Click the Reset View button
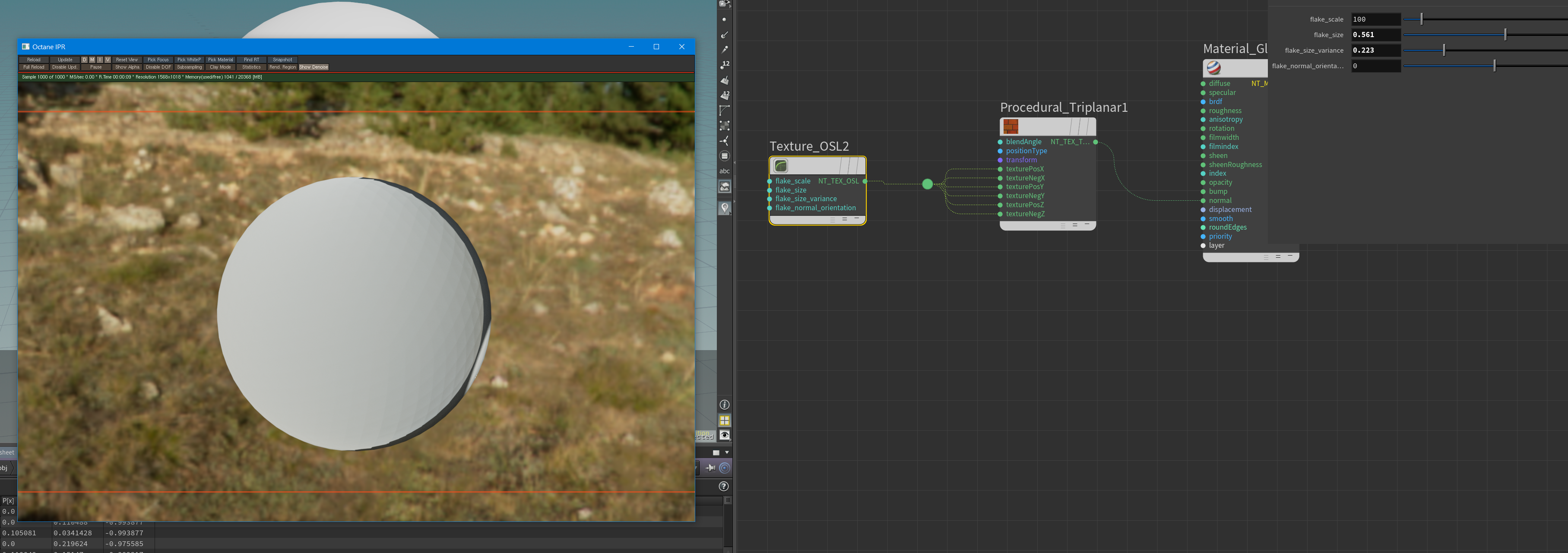1568x553 pixels. [127, 60]
